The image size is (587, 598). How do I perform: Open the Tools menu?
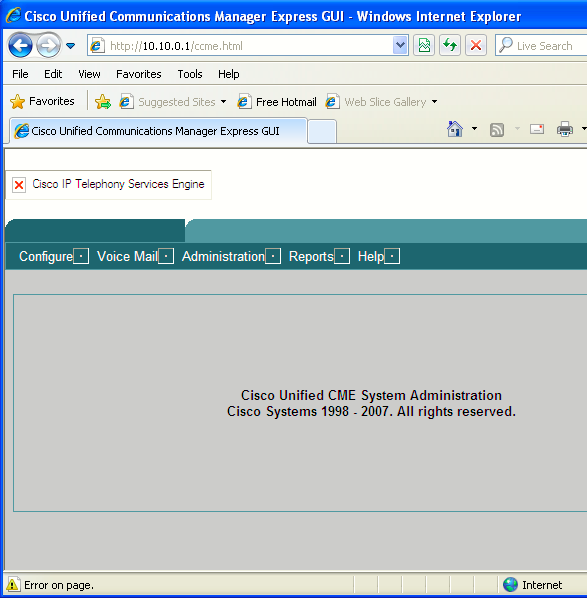coord(190,74)
